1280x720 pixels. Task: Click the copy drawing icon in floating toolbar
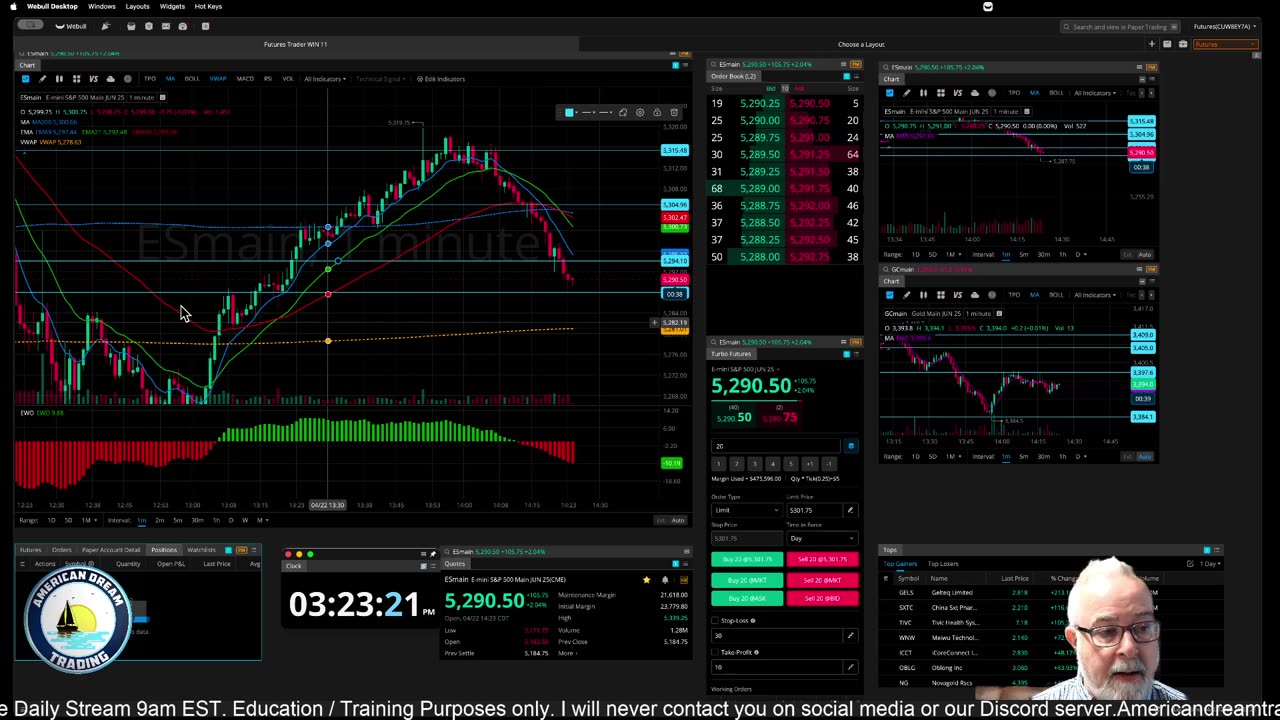pyautogui.click(x=623, y=112)
